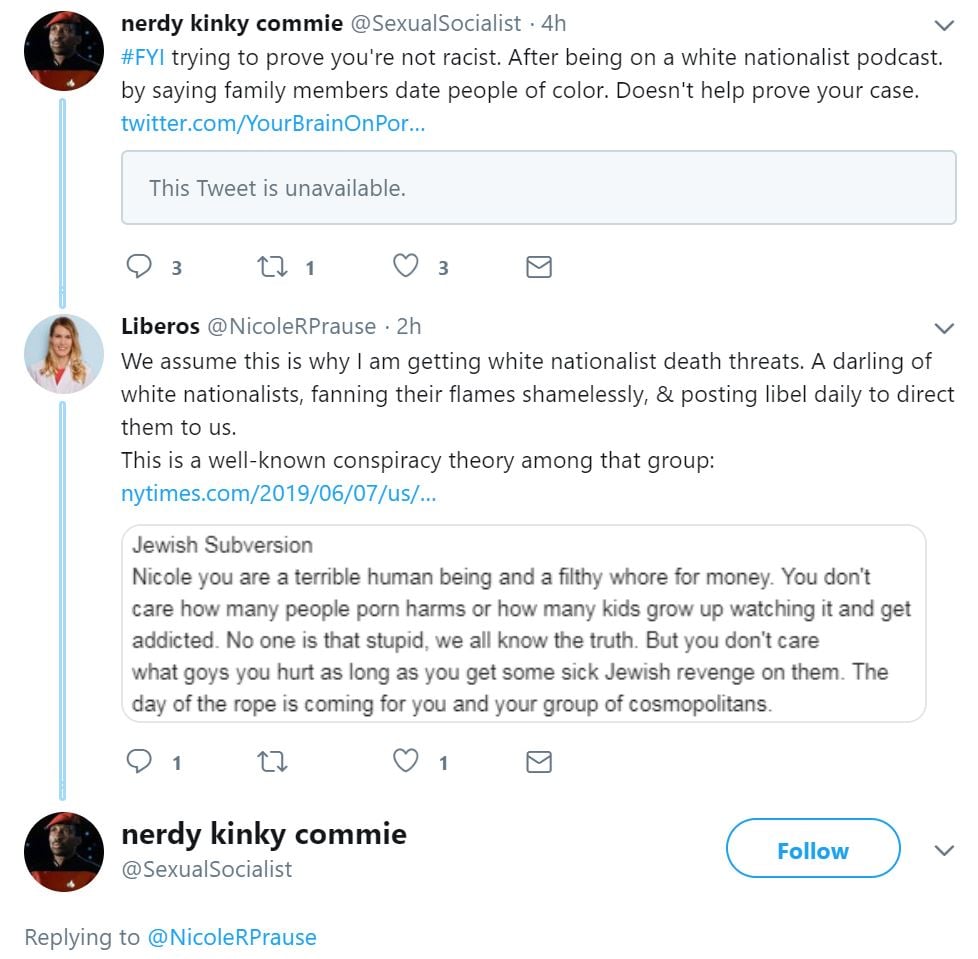Click the unavailable tweet box

pos(538,187)
